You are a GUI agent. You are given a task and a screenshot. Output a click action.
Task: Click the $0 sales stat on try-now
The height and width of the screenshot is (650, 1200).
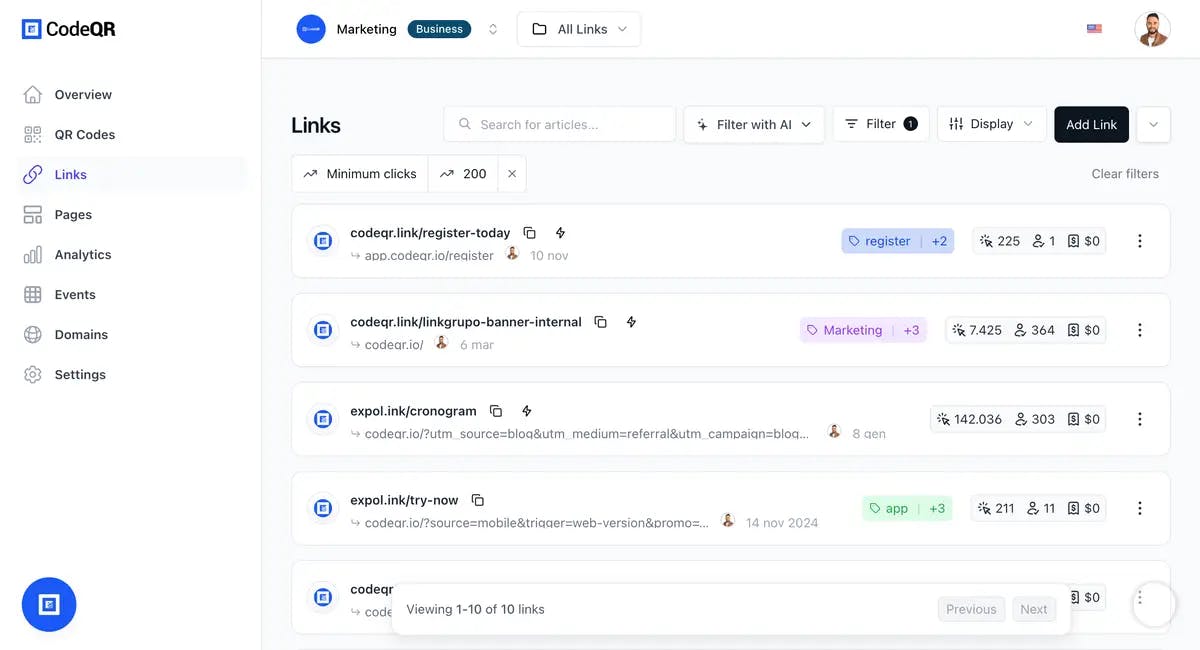point(1083,508)
